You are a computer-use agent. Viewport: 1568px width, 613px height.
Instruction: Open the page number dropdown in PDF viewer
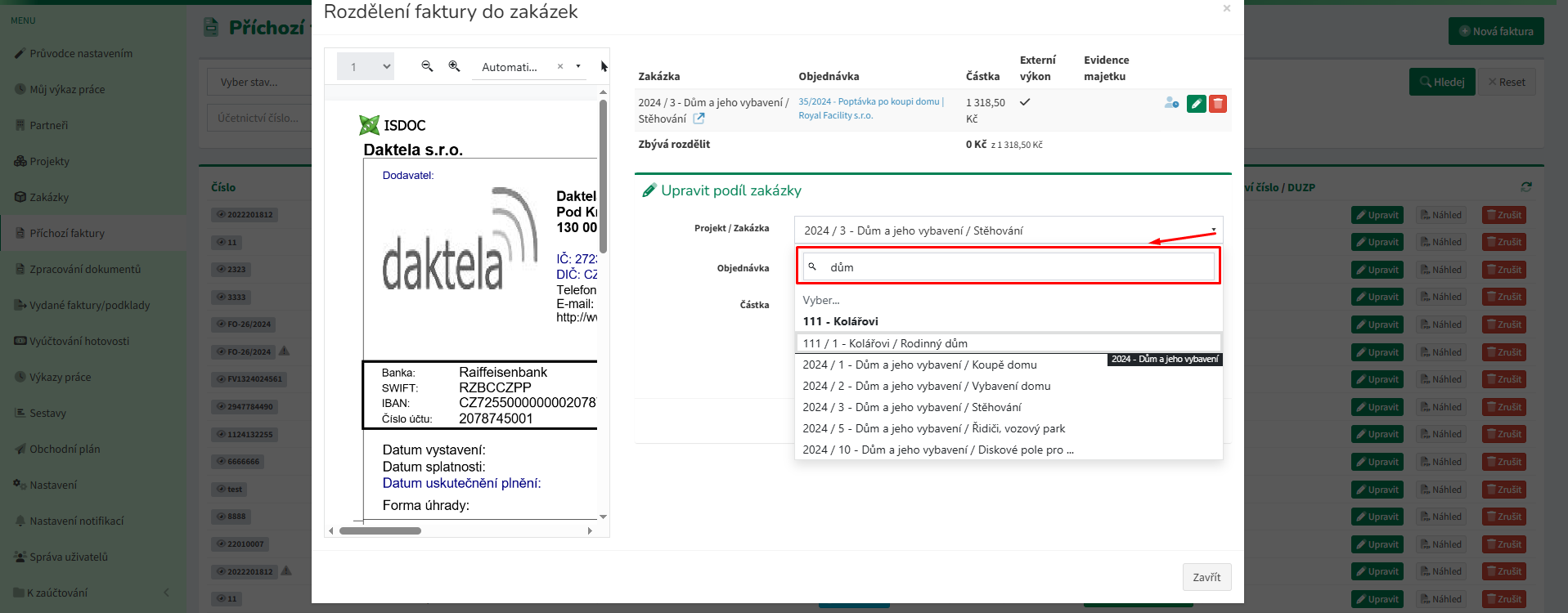click(366, 67)
